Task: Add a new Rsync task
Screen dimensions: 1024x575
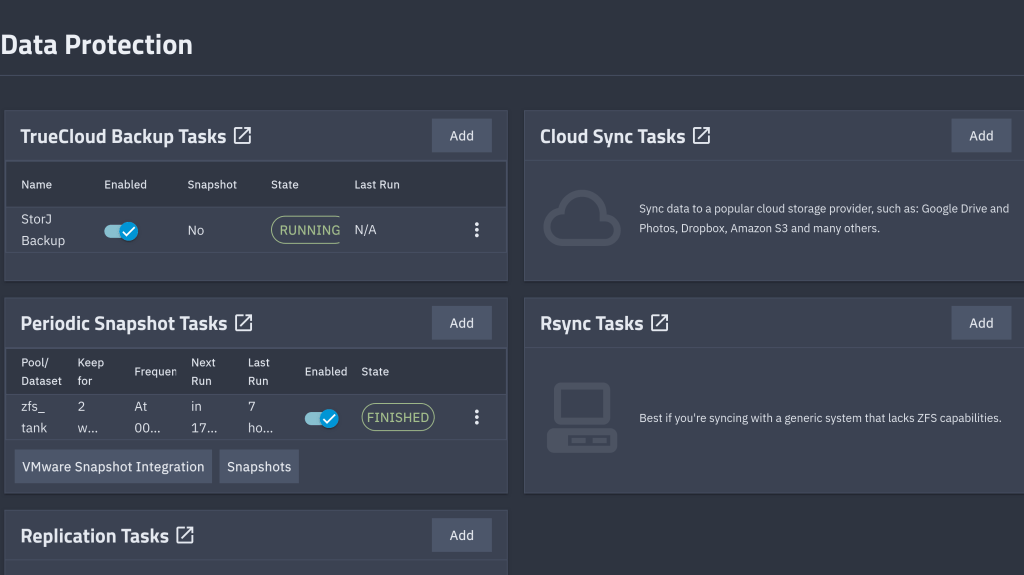Action: [x=981, y=323]
